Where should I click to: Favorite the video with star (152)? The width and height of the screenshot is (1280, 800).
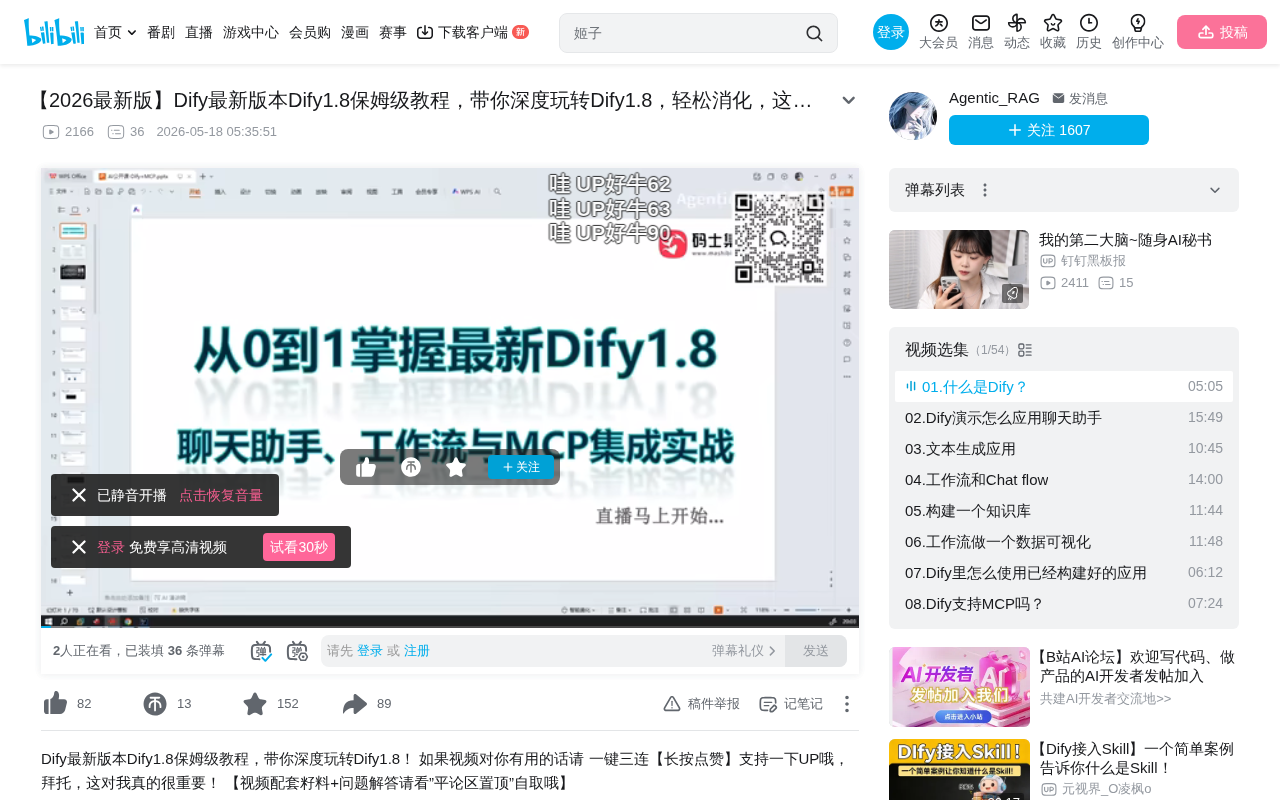(255, 704)
